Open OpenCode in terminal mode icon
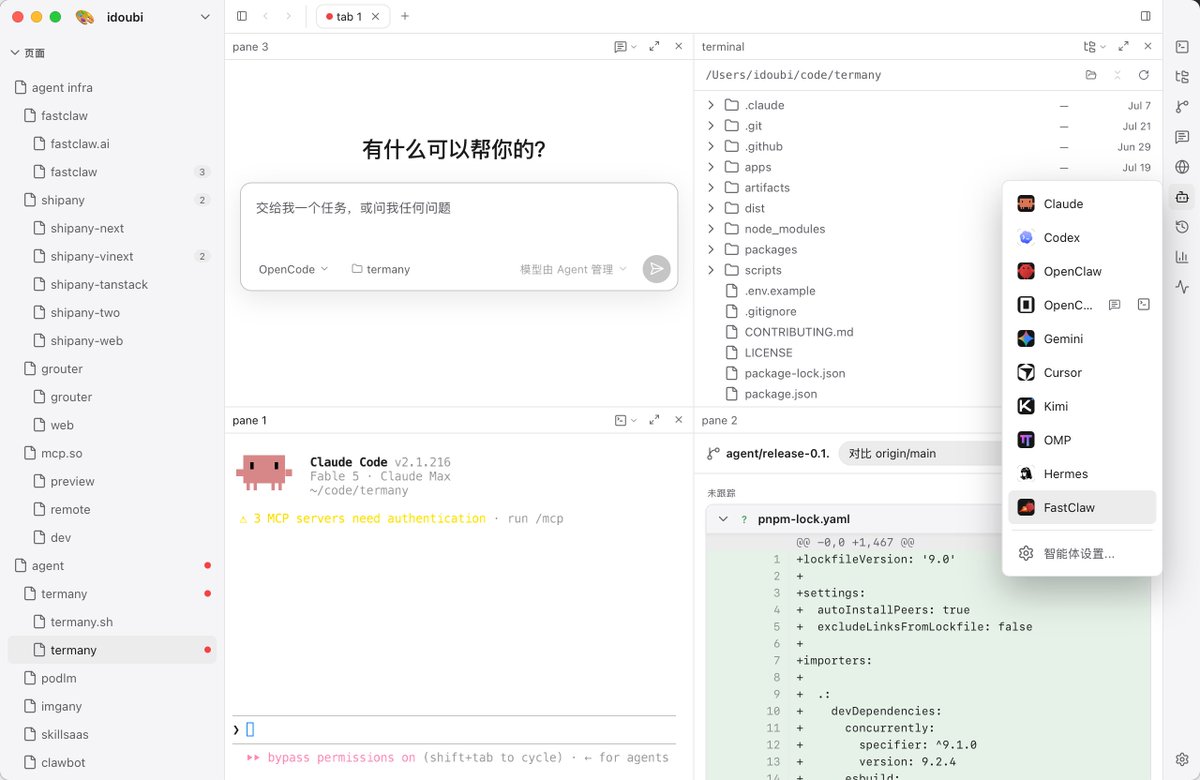Screen dimensions: 1200x780 [x=1144, y=305]
